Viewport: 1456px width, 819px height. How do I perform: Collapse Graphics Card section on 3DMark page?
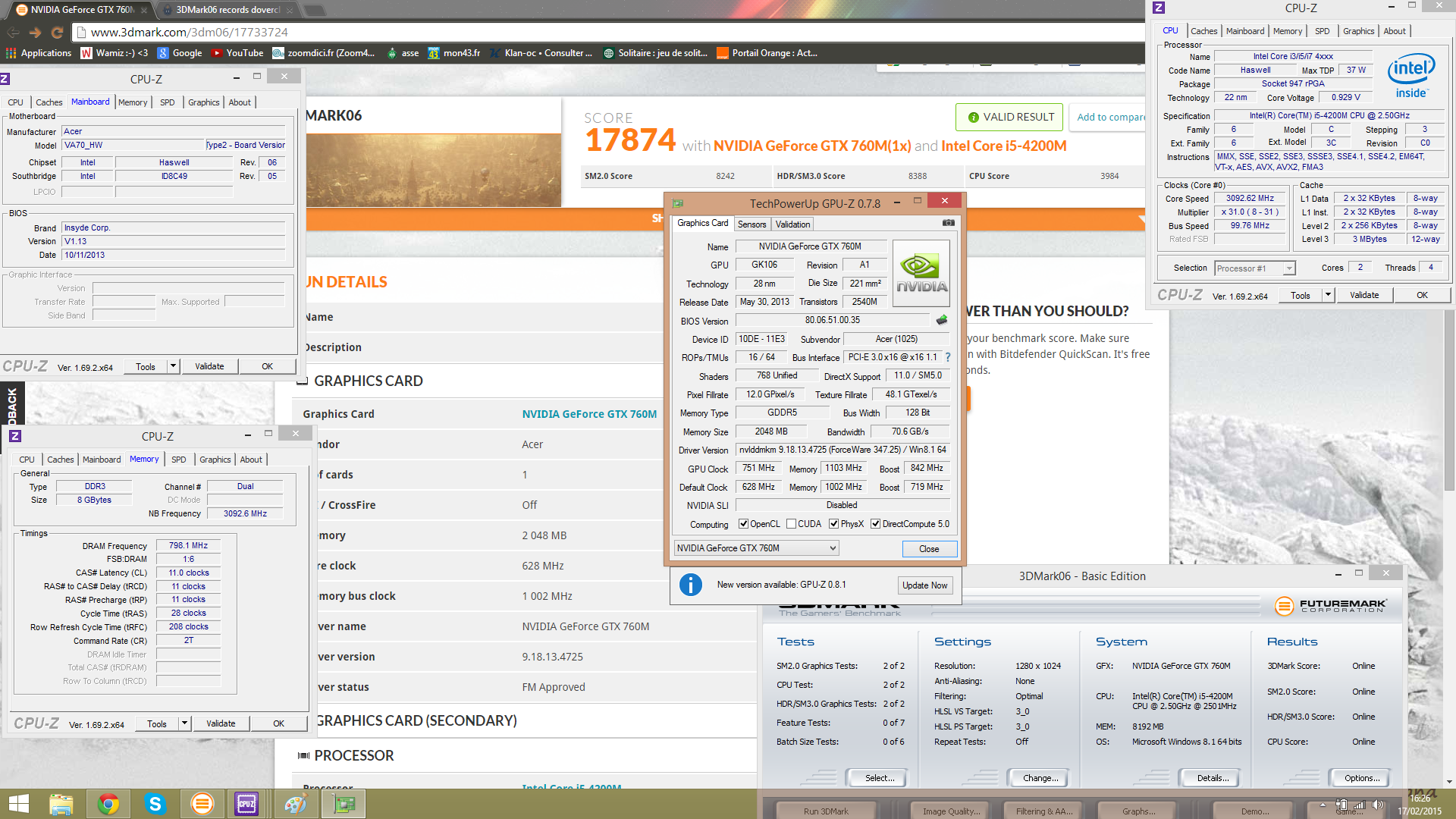(x=302, y=381)
